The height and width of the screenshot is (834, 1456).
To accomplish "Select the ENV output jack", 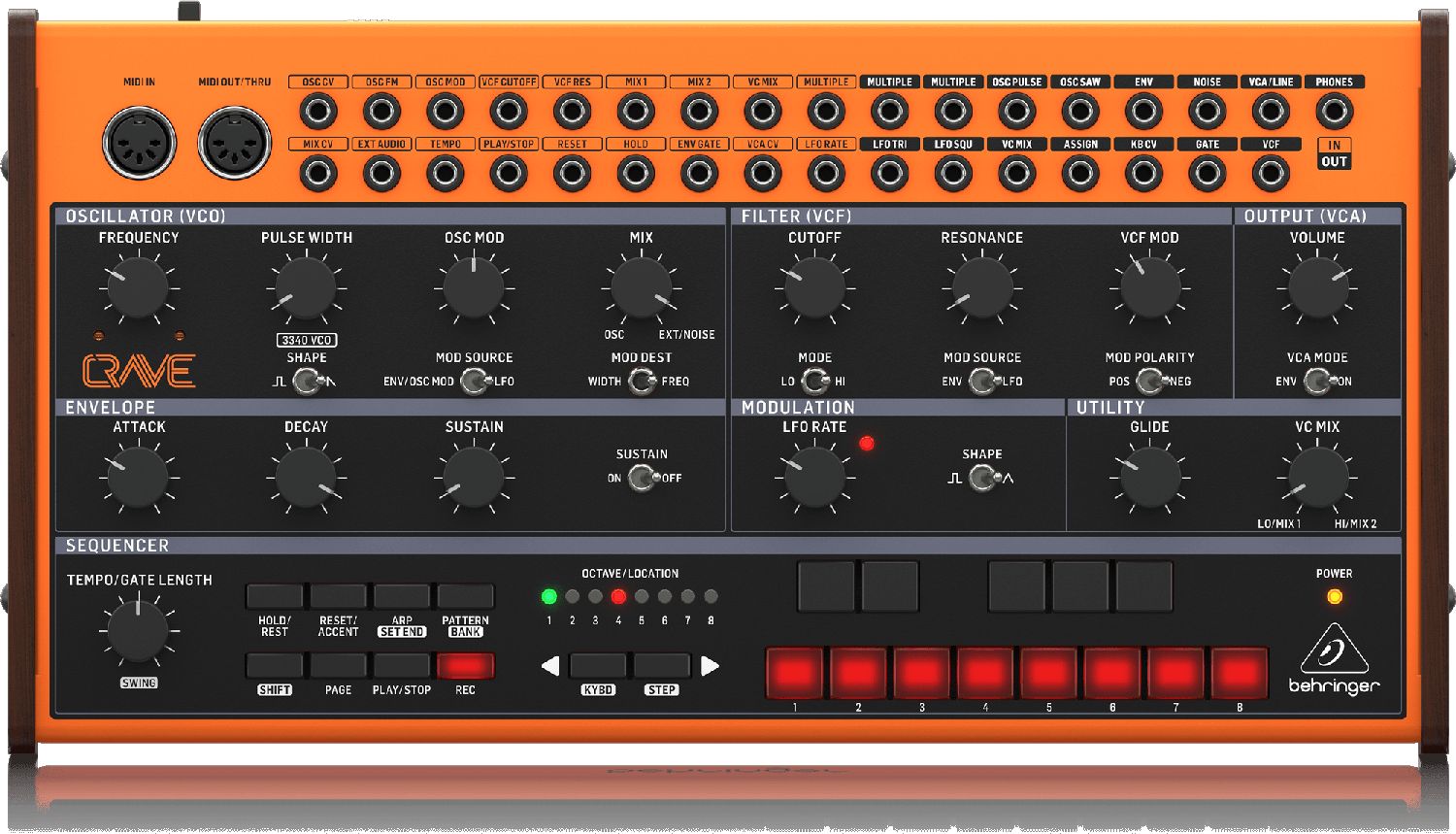I will [x=1143, y=112].
